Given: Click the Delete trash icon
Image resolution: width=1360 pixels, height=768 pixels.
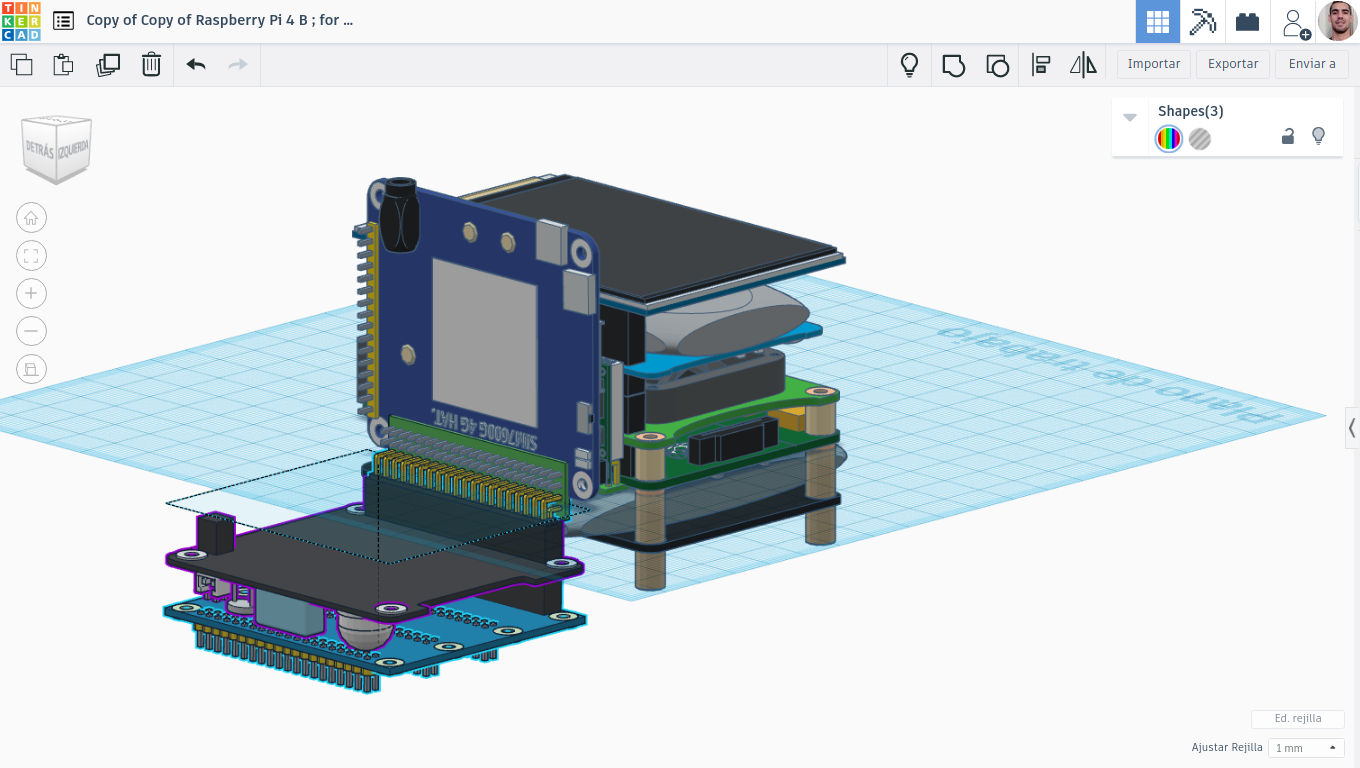Looking at the screenshot, I should click(151, 65).
